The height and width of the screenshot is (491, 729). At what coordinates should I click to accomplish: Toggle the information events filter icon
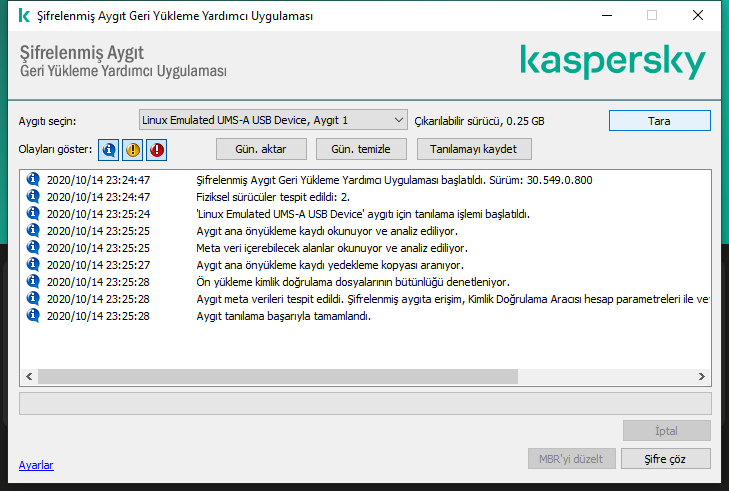[108, 150]
